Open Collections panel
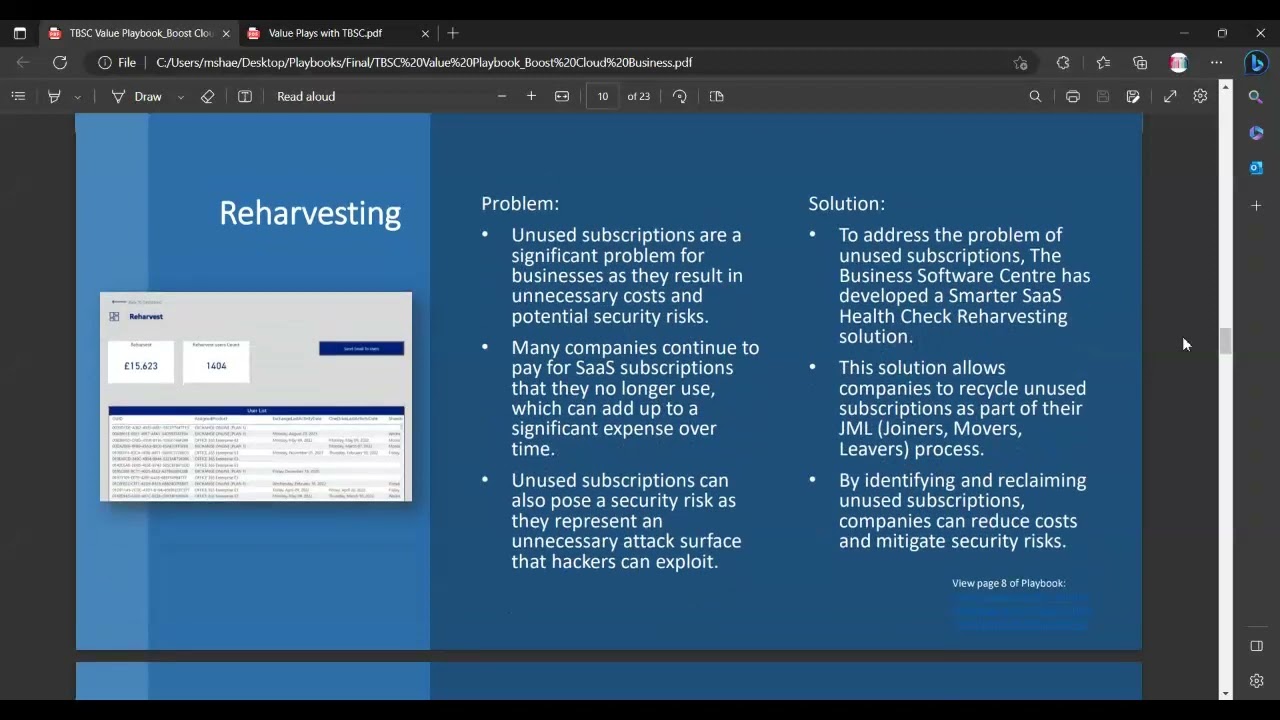 [1140, 62]
